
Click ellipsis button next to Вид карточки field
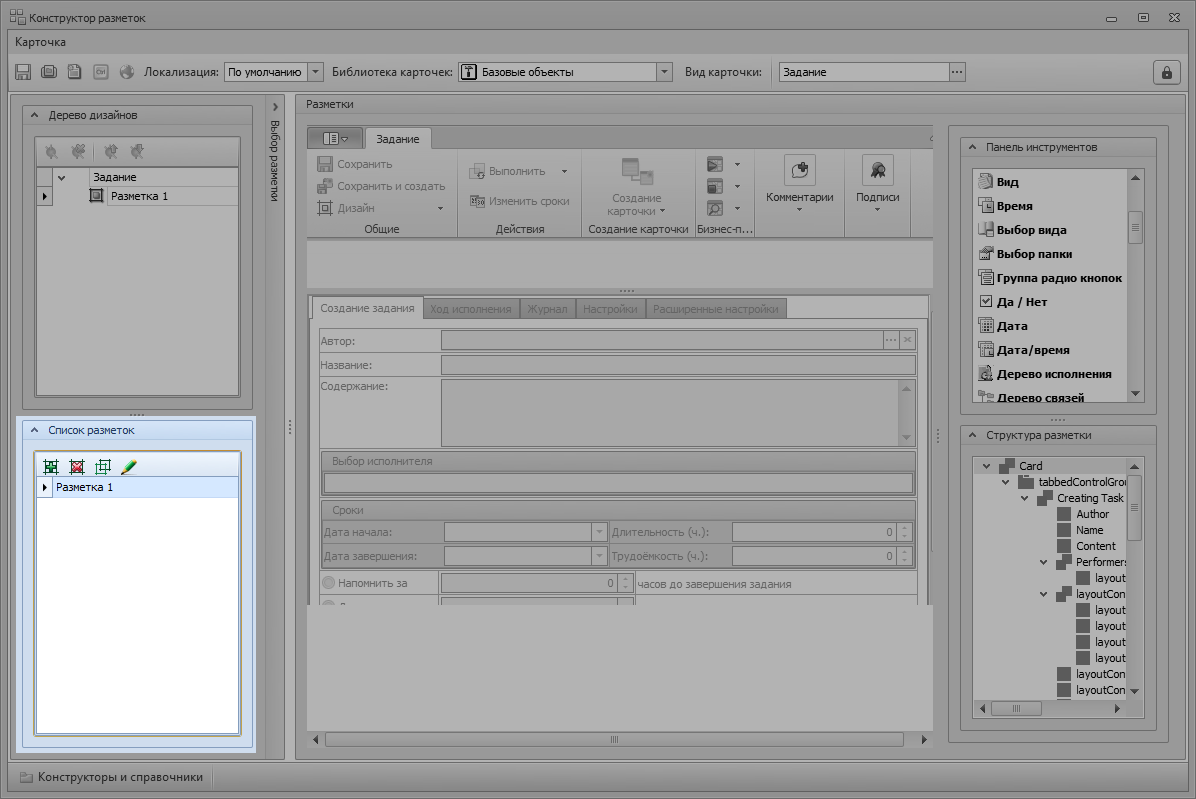(x=957, y=72)
